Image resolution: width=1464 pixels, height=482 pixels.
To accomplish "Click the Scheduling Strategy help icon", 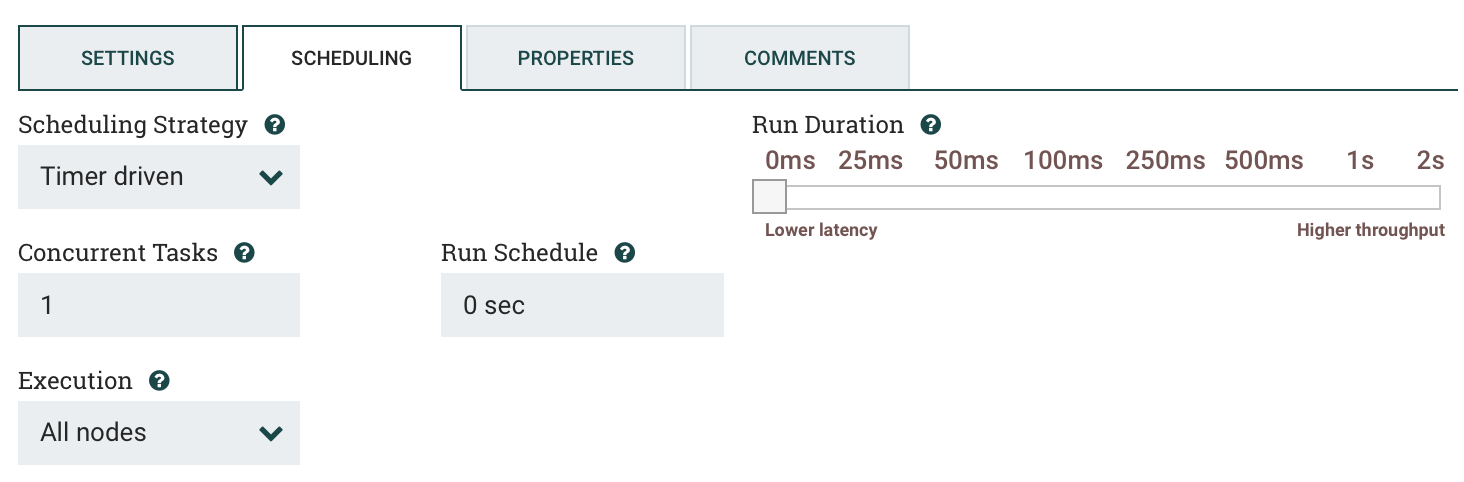I will (x=275, y=125).
